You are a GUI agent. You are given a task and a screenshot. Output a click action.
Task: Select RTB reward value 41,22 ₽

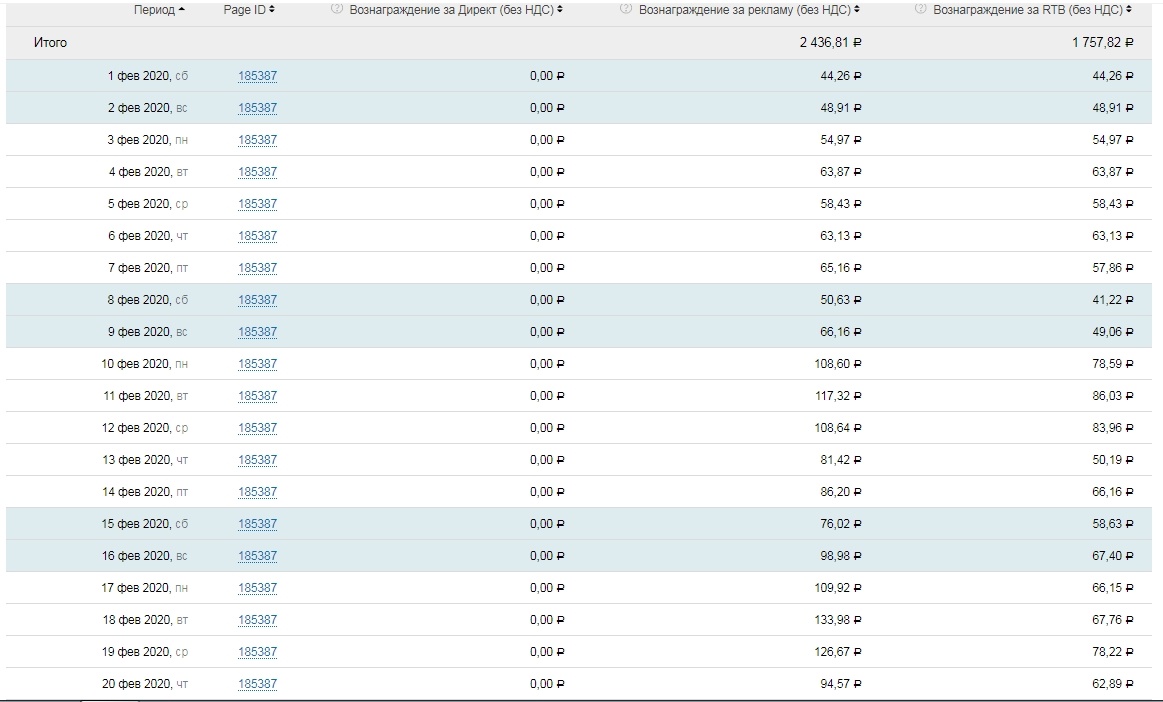(1113, 300)
